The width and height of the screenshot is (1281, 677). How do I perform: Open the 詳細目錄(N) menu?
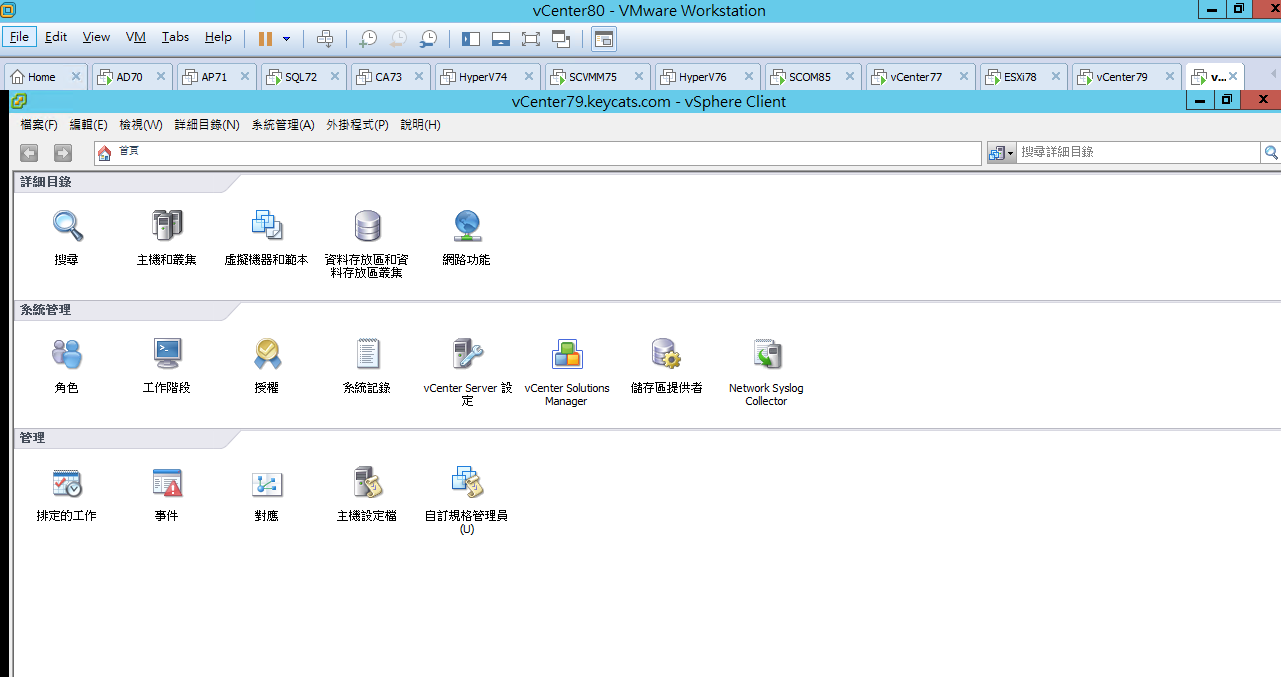[207, 125]
